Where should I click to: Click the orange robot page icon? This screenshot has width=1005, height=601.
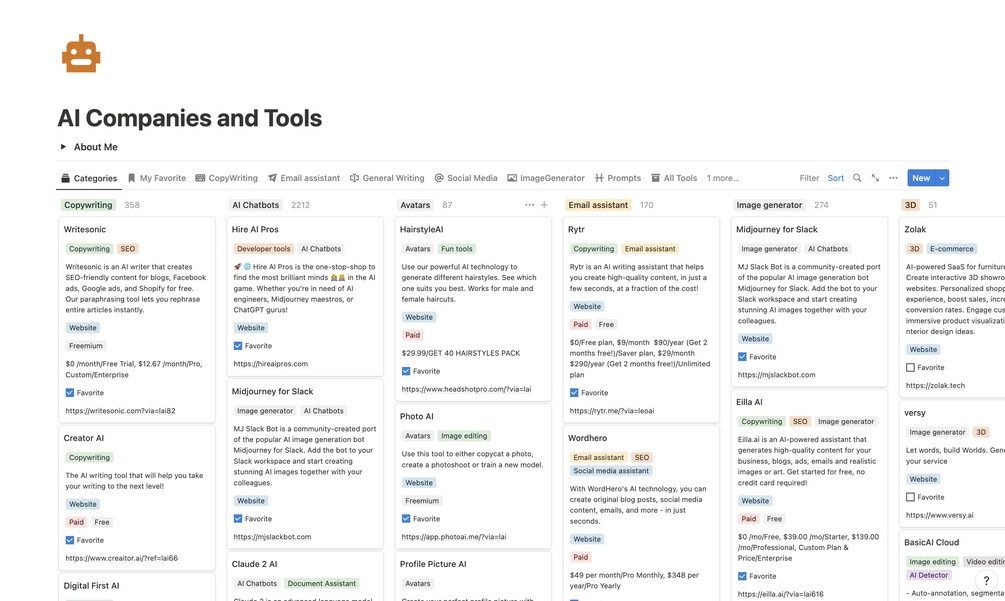81,53
